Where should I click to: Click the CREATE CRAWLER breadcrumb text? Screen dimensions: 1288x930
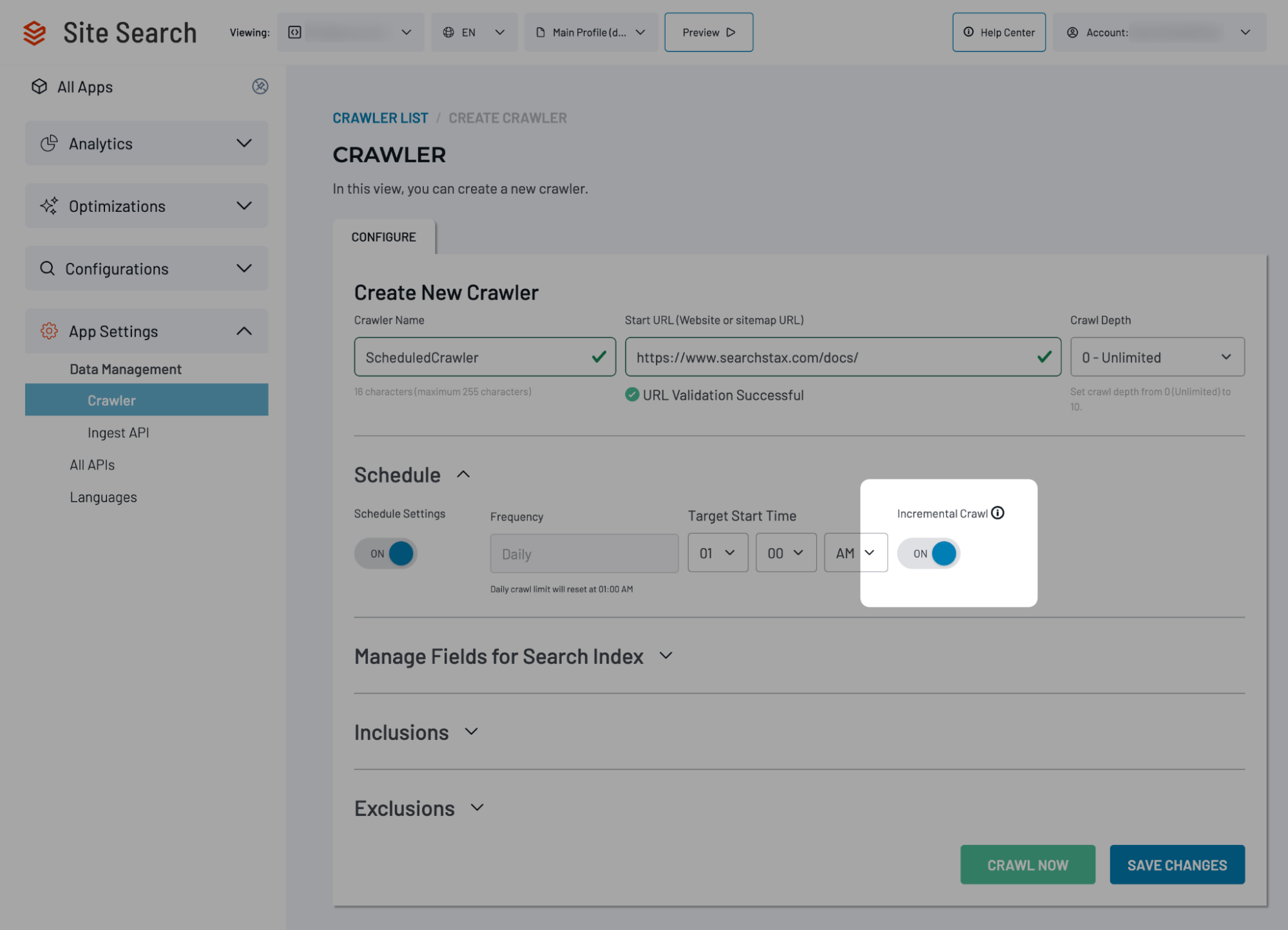point(508,119)
